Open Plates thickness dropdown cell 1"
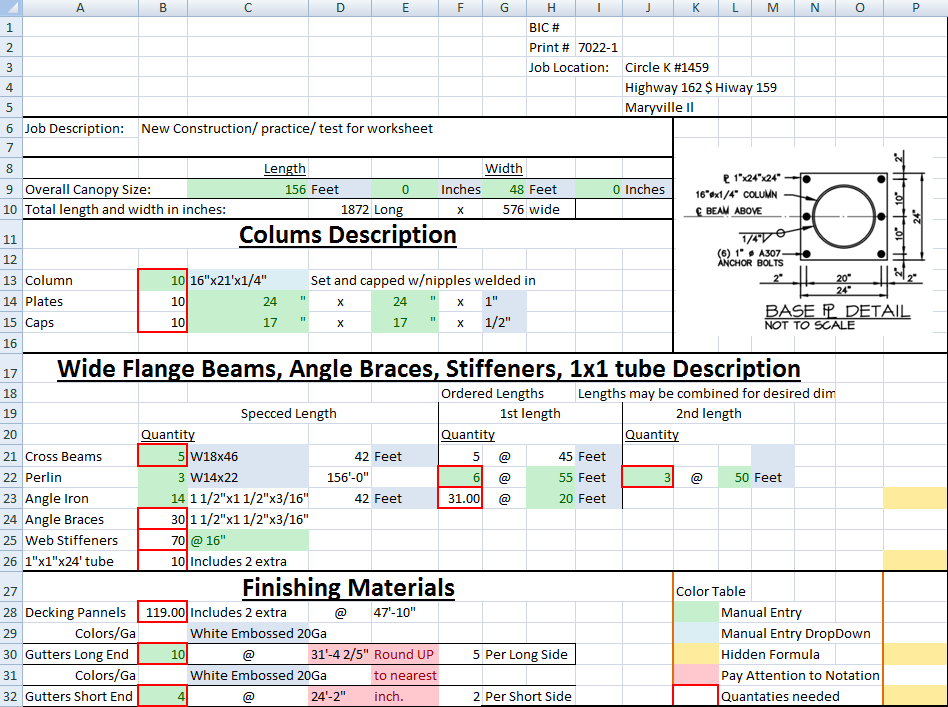This screenshot has height=707, width=948. click(x=504, y=301)
